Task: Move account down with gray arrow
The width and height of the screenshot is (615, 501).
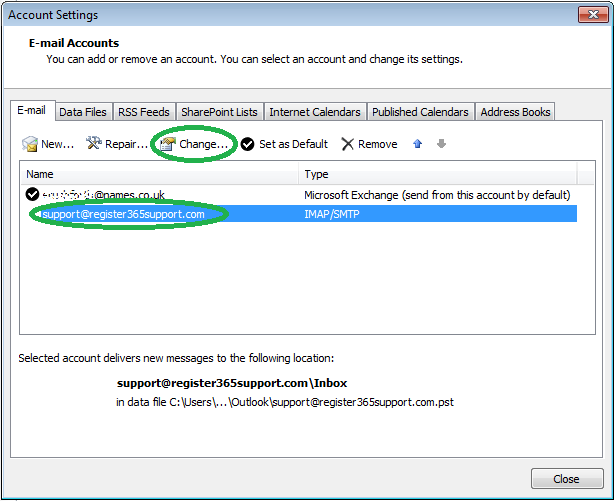Action: click(x=441, y=144)
